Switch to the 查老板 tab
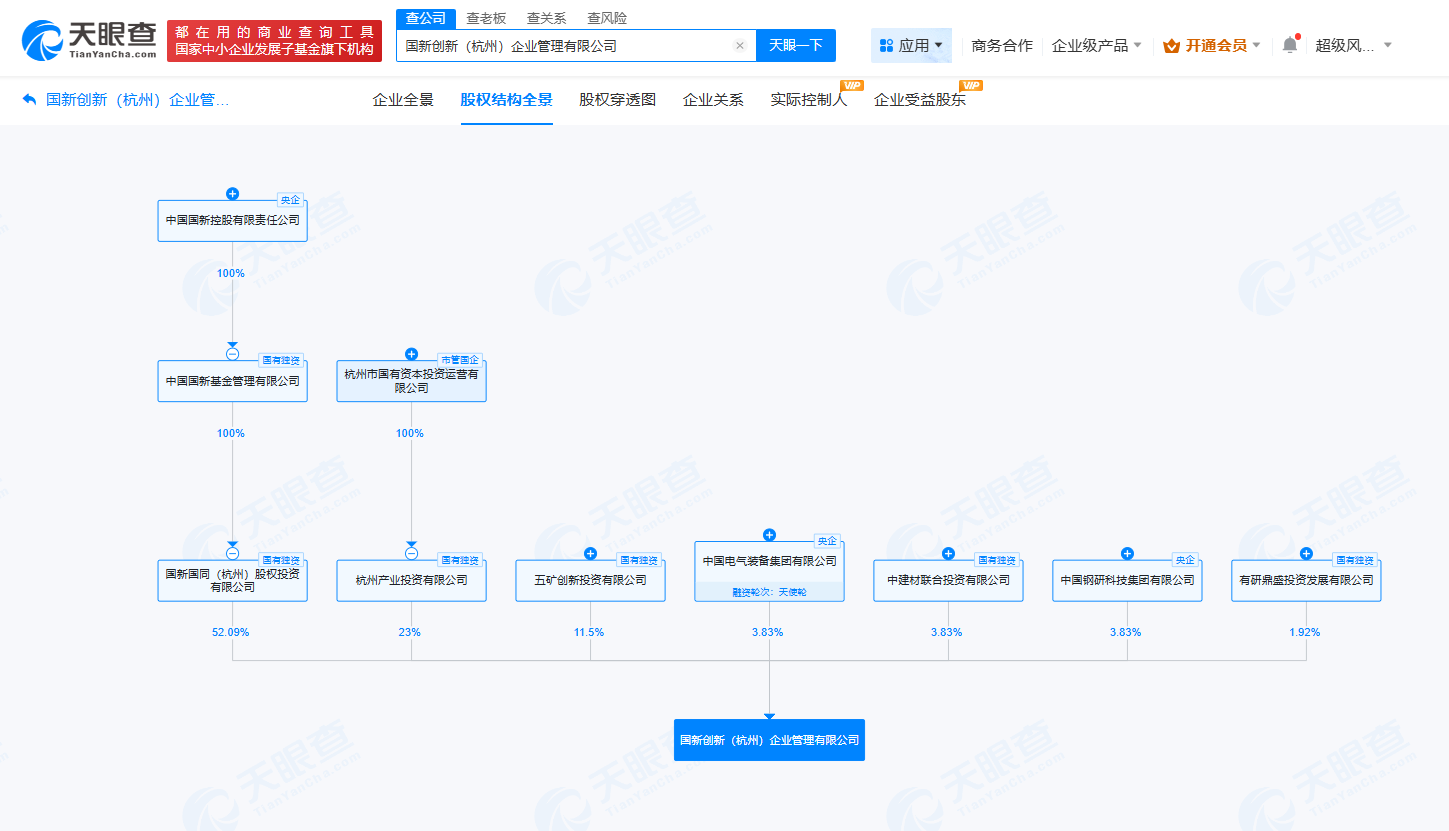 point(484,17)
